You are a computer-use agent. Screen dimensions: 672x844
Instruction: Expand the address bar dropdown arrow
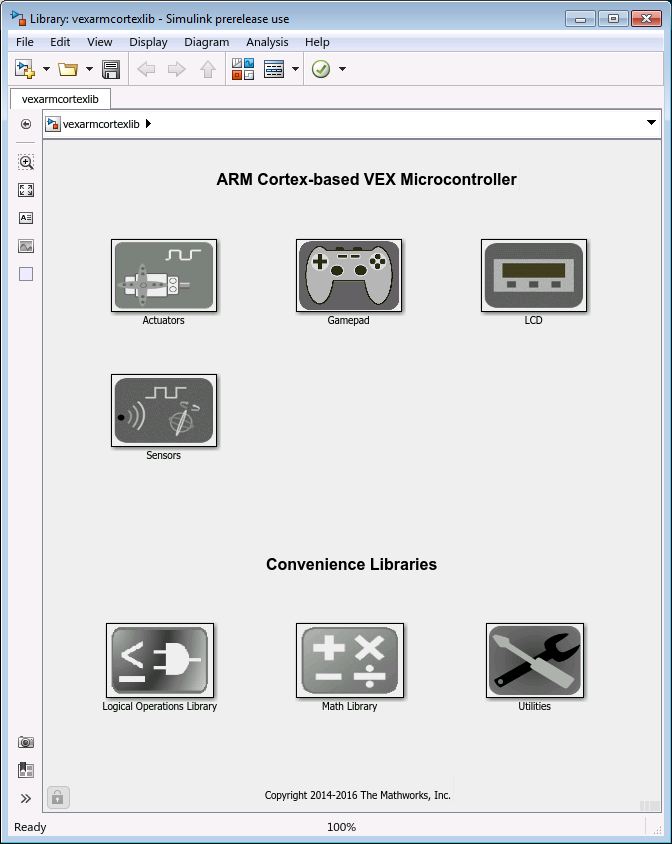[x=651, y=123]
